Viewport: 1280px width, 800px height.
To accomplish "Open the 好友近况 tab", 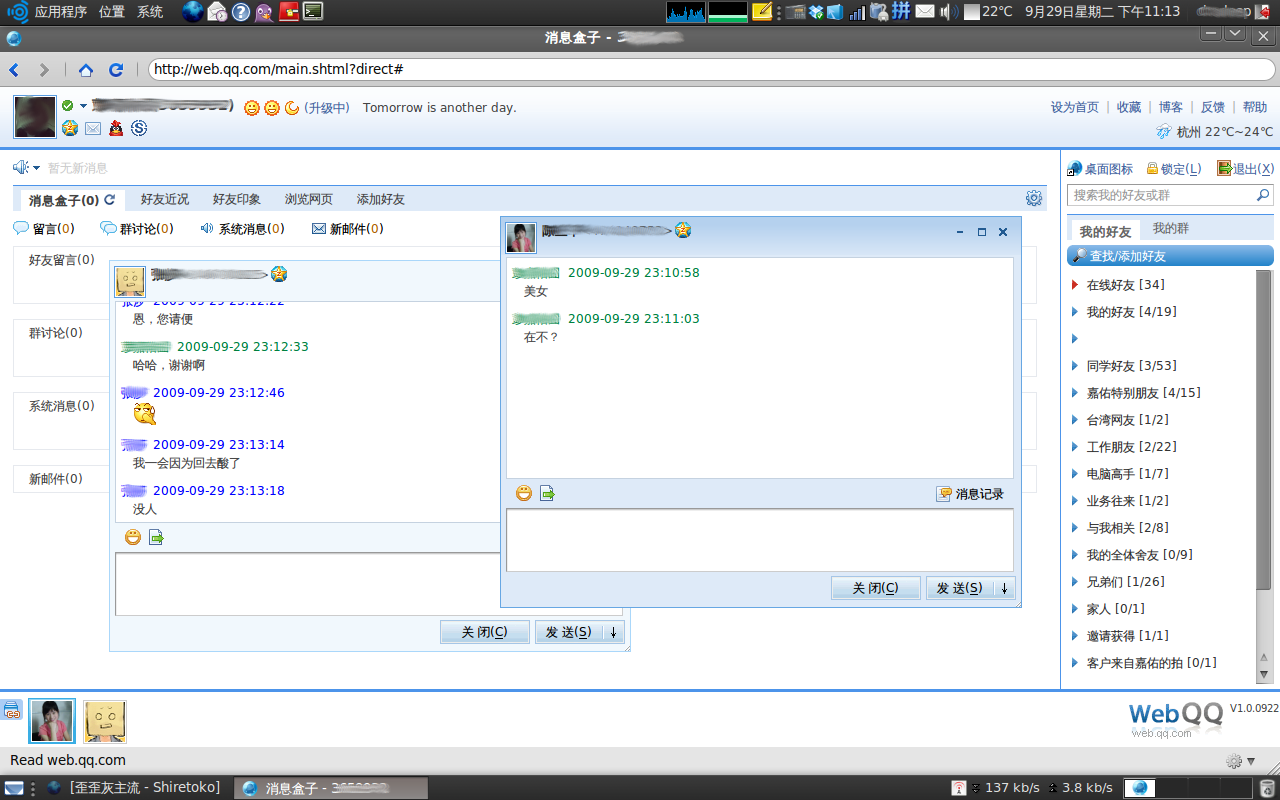I will click(164, 198).
